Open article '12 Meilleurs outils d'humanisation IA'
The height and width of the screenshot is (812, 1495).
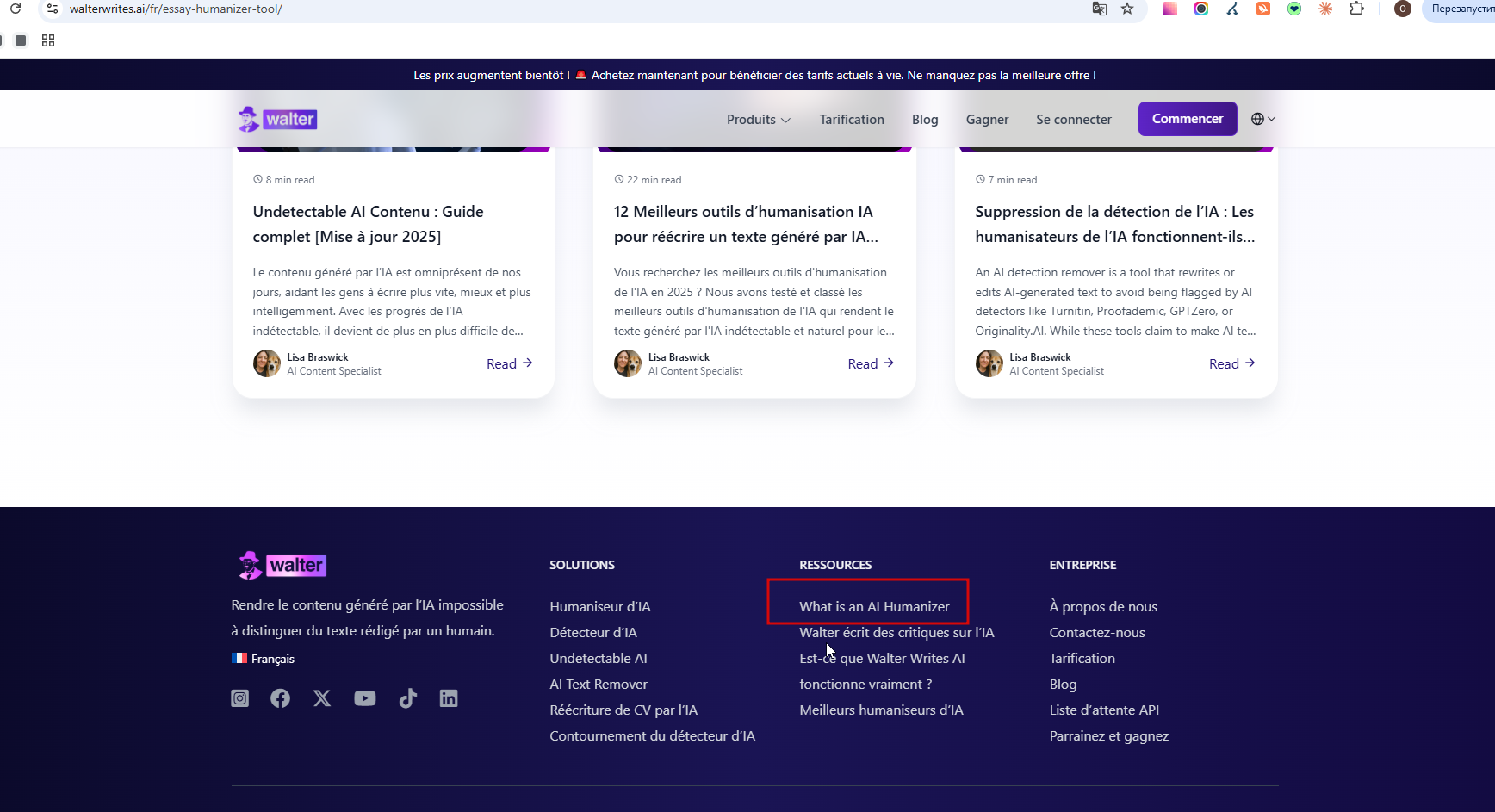coord(747,224)
